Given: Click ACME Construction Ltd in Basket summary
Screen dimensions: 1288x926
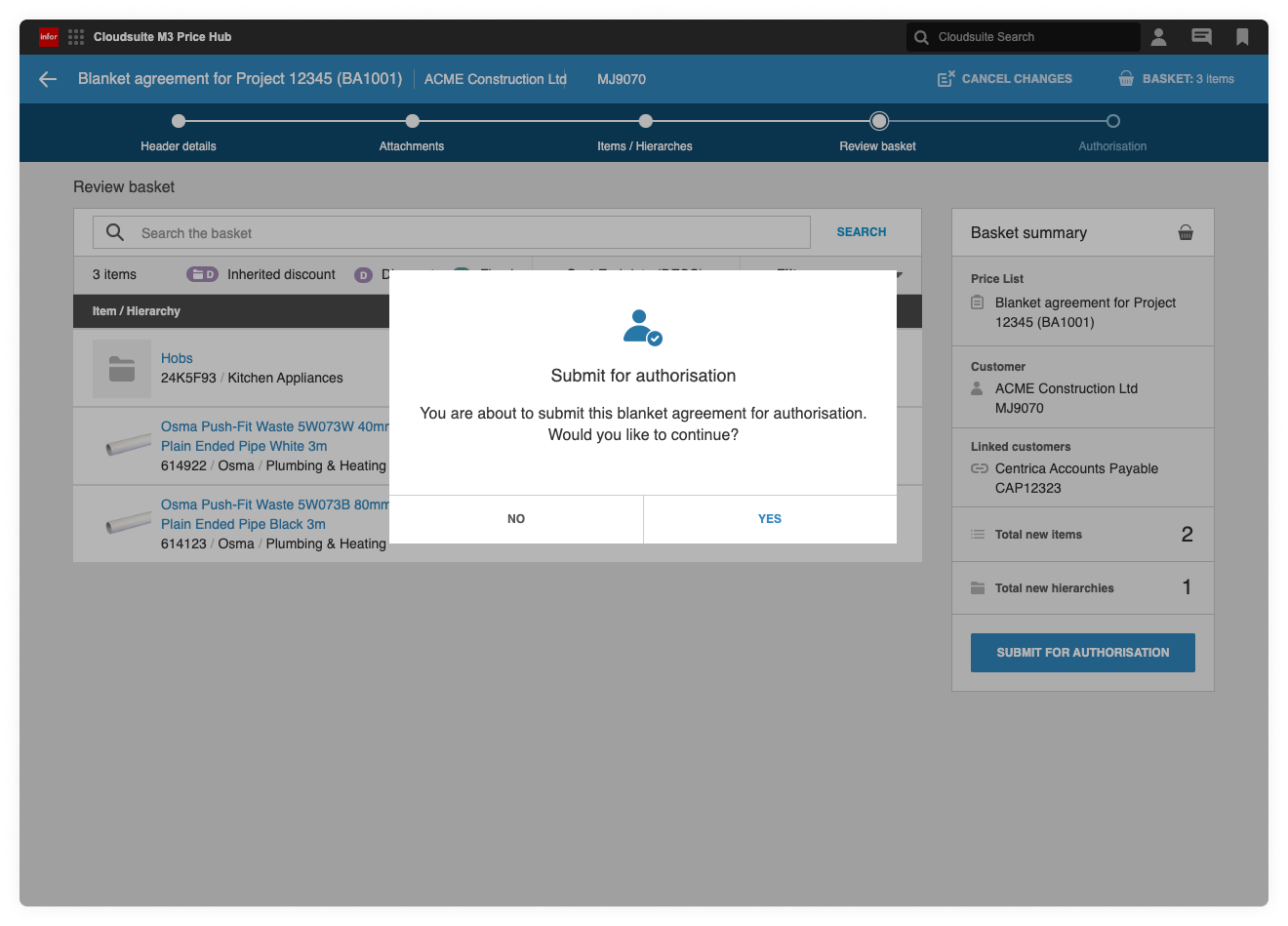Looking at the screenshot, I should pos(1067,388).
